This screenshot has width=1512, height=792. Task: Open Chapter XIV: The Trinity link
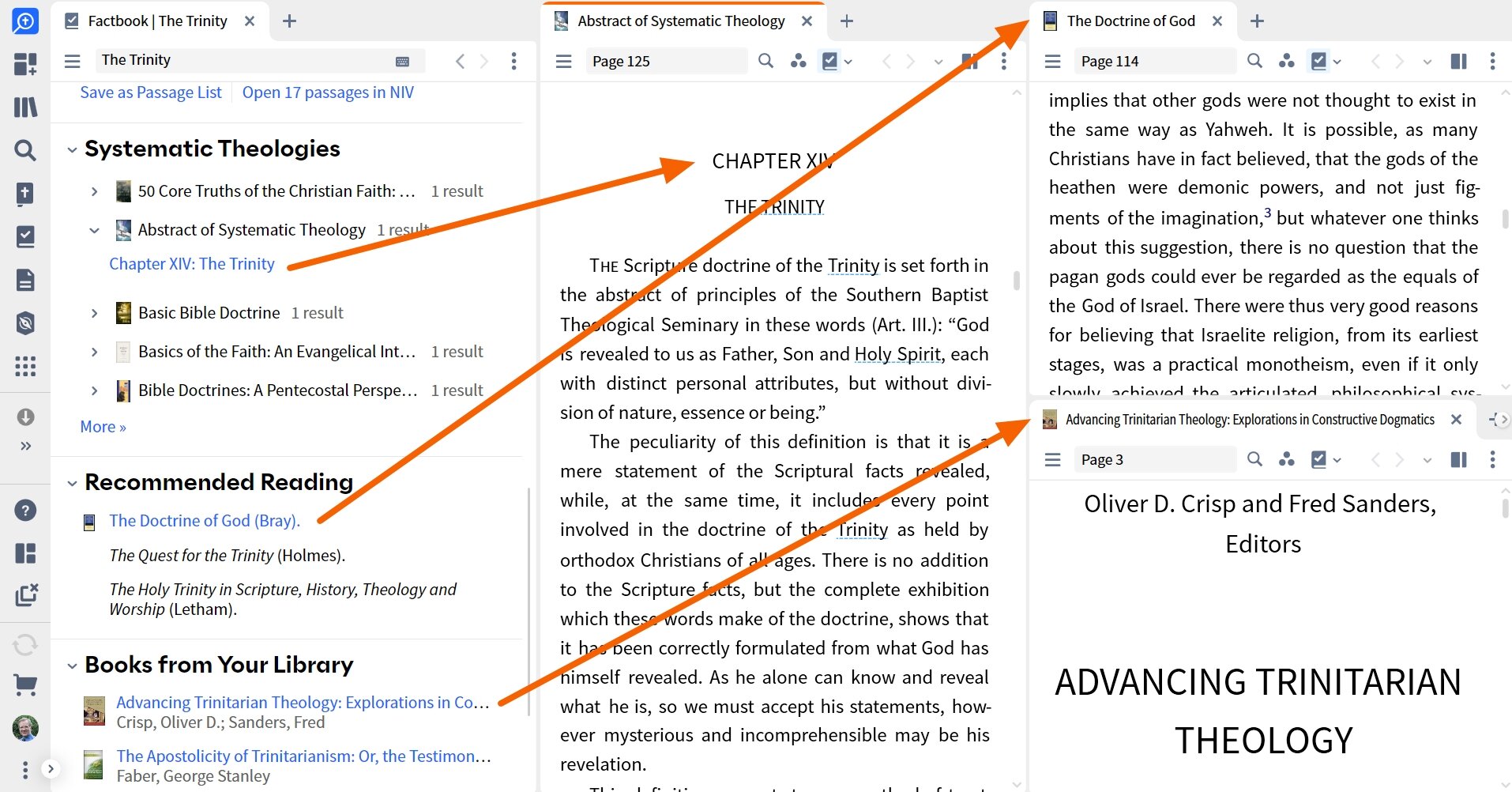[x=192, y=264]
